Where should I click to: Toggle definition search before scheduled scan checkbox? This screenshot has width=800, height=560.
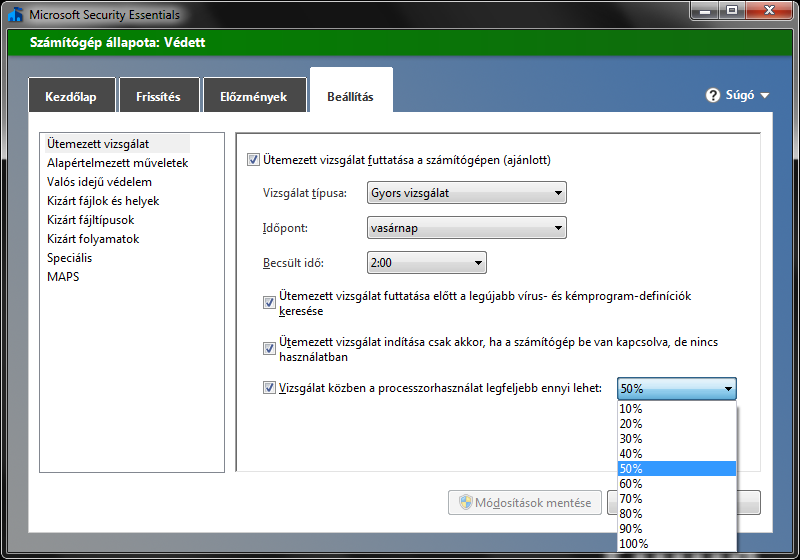pyautogui.click(x=269, y=302)
